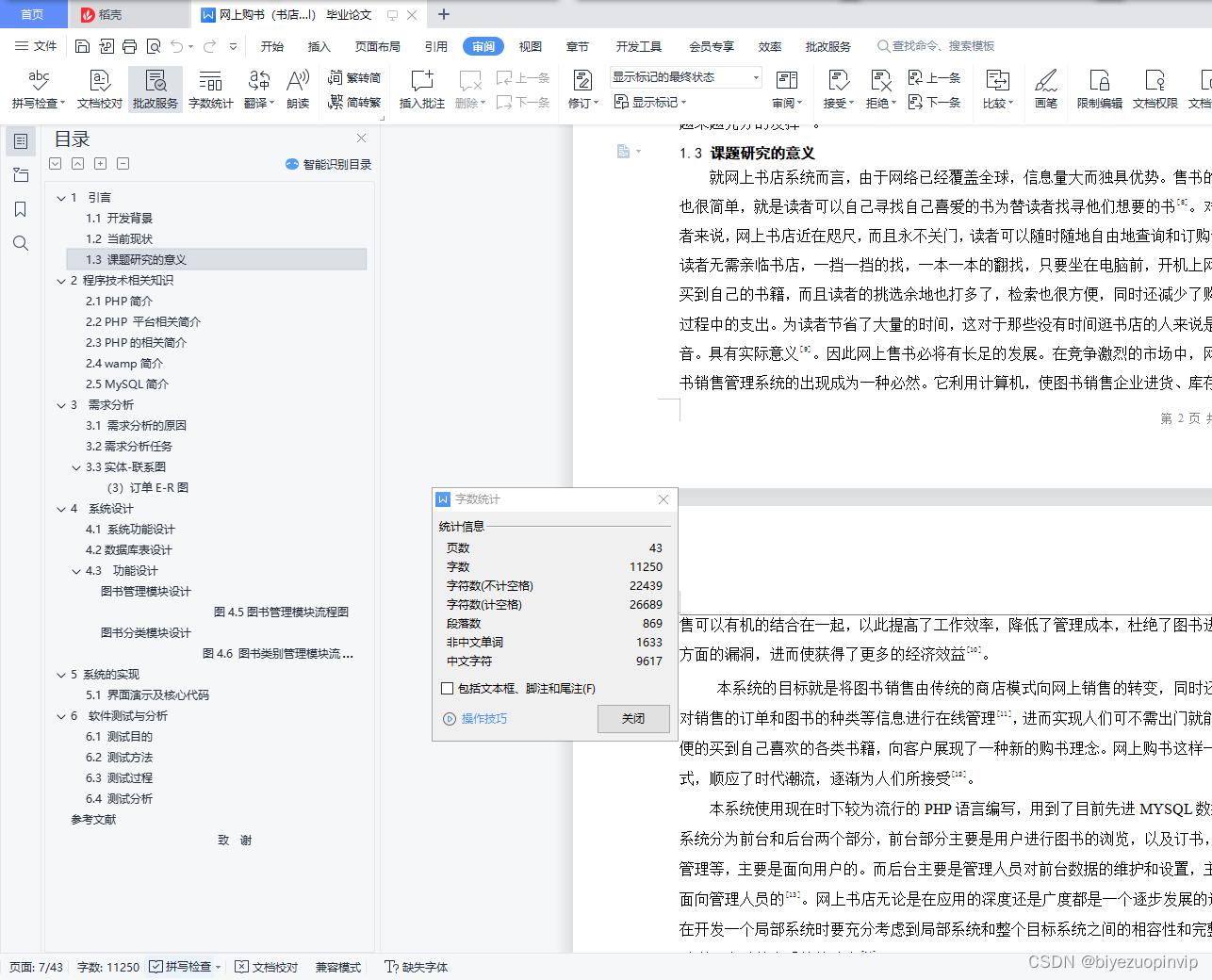Open document proofreading (文档校对) in ribbon

100,90
